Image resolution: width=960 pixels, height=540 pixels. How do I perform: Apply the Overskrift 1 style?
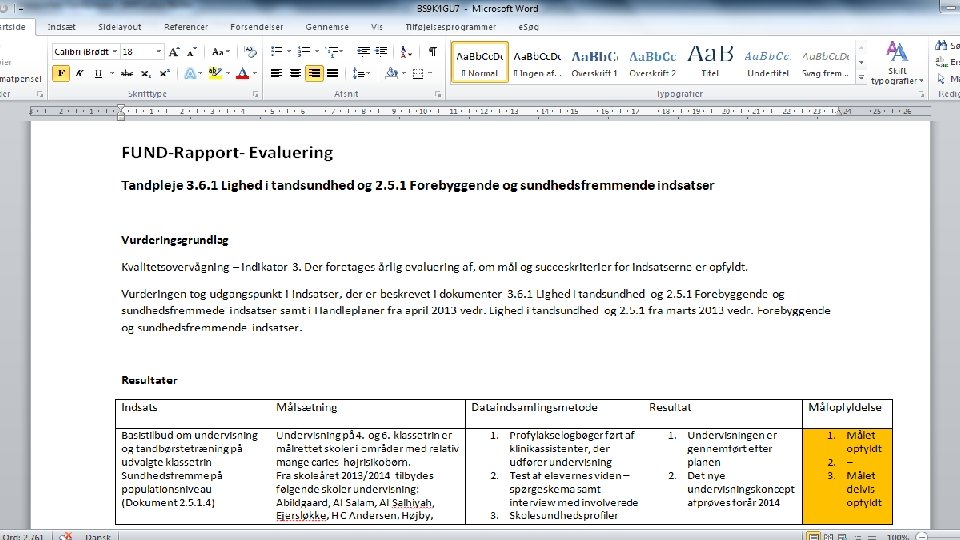pyautogui.click(x=594, y=62)
